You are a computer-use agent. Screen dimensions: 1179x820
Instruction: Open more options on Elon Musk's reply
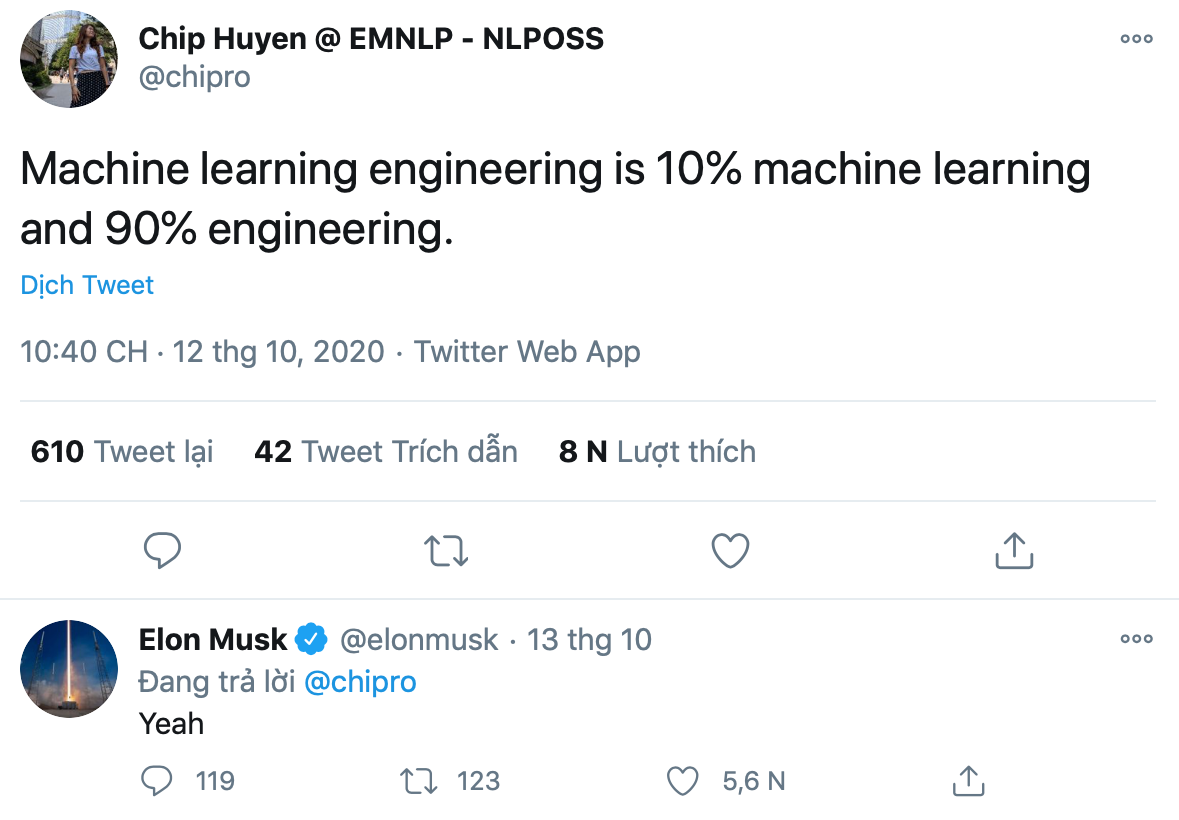[x=1136, y=639]
